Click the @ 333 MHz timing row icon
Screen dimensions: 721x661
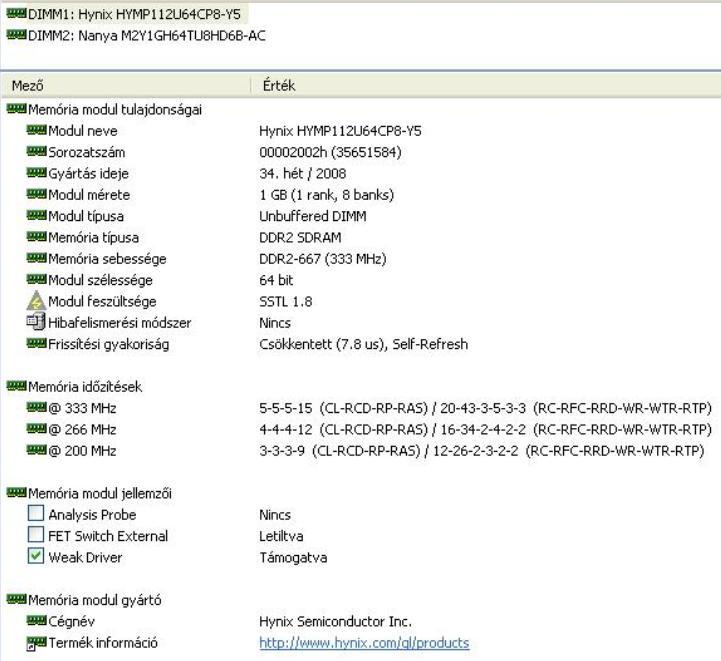[x=36, y=407]
